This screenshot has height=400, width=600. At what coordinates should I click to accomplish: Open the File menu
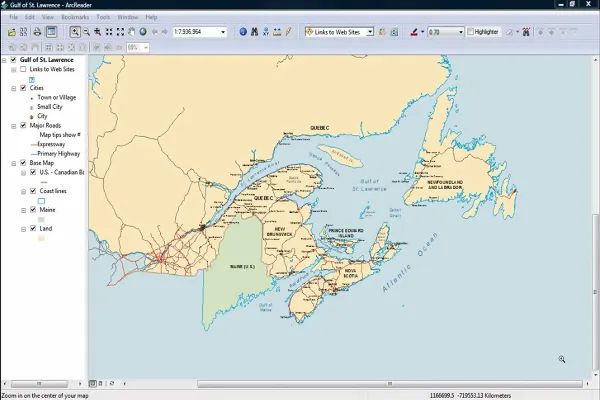[x=13, y=17]
